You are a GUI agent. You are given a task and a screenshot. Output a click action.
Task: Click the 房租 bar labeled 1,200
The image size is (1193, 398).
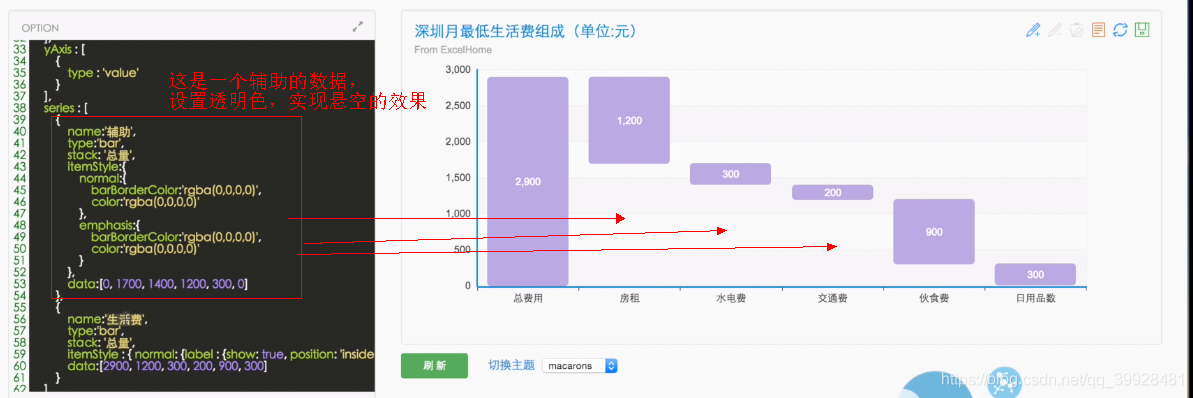coord(629,120)
